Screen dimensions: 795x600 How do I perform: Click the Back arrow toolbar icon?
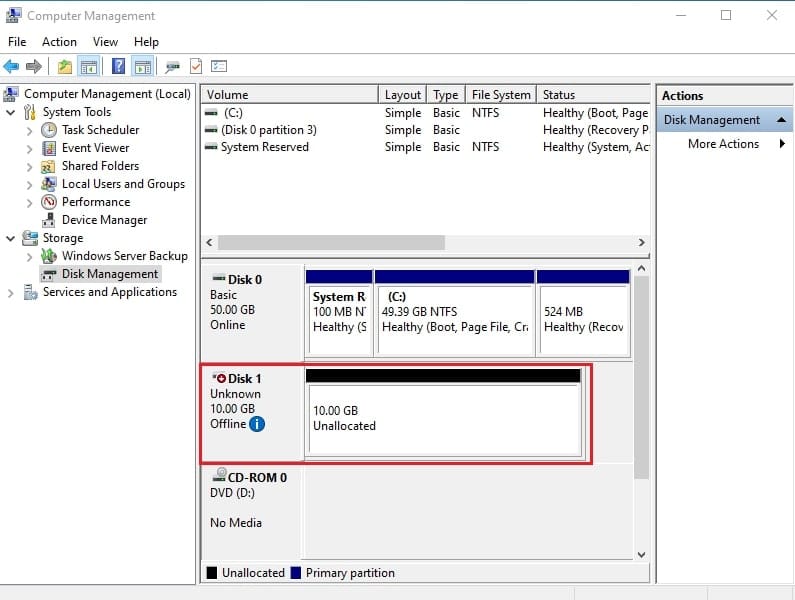pos(11,66)
